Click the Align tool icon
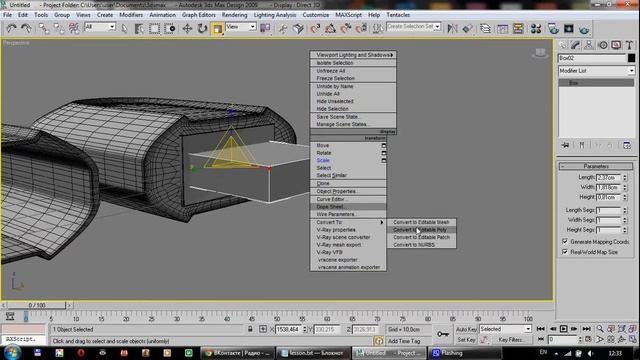This screenshot has width=640, height=360. tap(468, 28)
